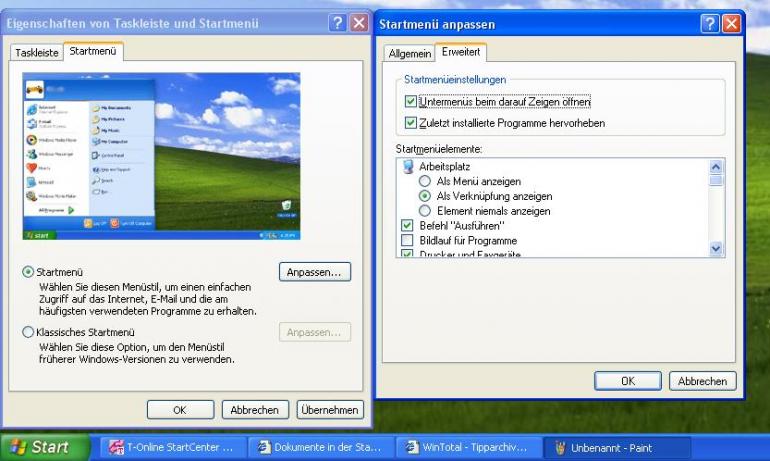The width and height of the screenshot is (770, 461).
Task: Click the Arbeitsplatz list heading text
Action: click(444, 166)
